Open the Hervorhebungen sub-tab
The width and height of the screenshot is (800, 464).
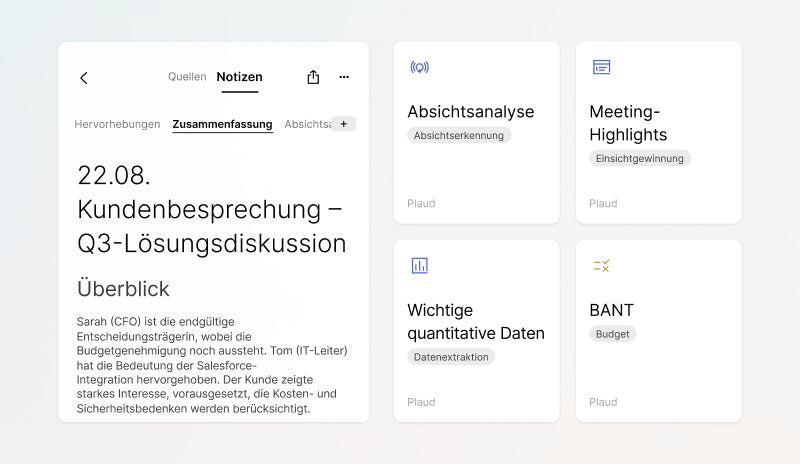[x=117, y=124]
